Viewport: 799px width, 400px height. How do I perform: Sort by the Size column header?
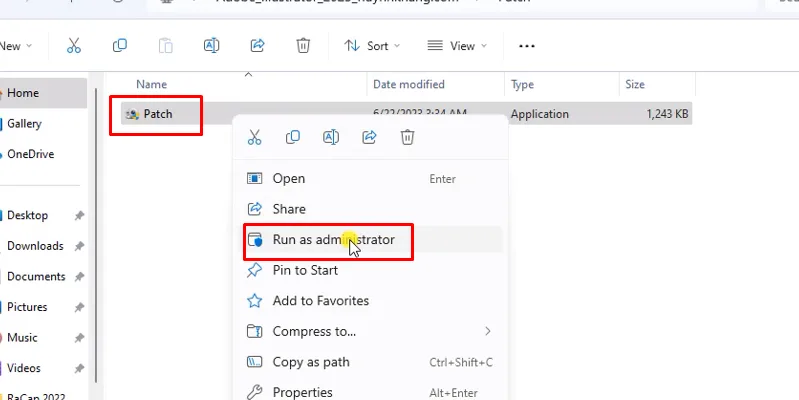pos(635,84)
